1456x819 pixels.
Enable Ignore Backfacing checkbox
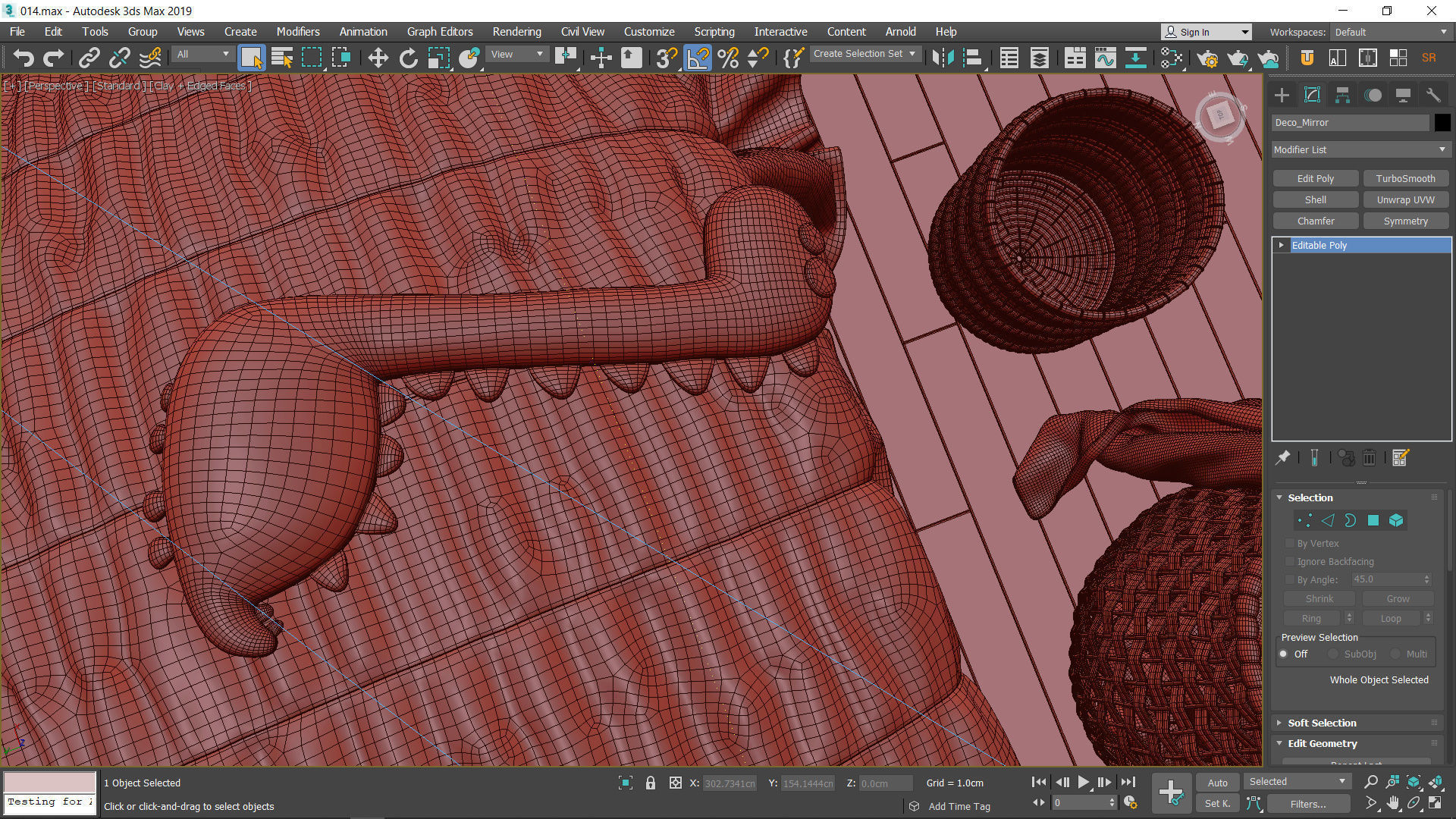(x=1289, y=561)
